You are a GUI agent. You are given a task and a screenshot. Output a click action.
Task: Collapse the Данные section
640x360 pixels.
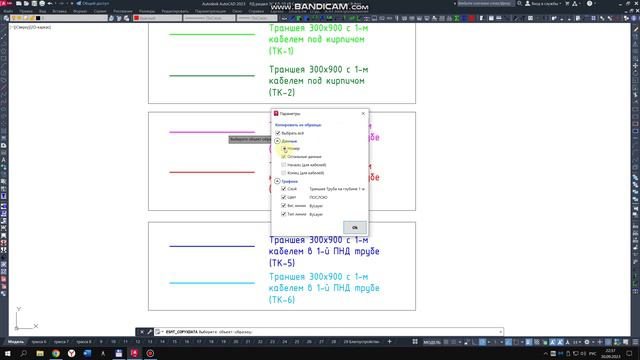[x=277, y=141]
